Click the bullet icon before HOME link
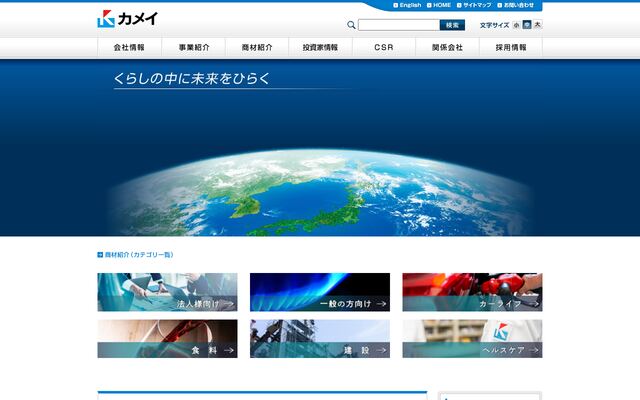The width and height of the screenshot is (640, 400). tap(429, 5)
